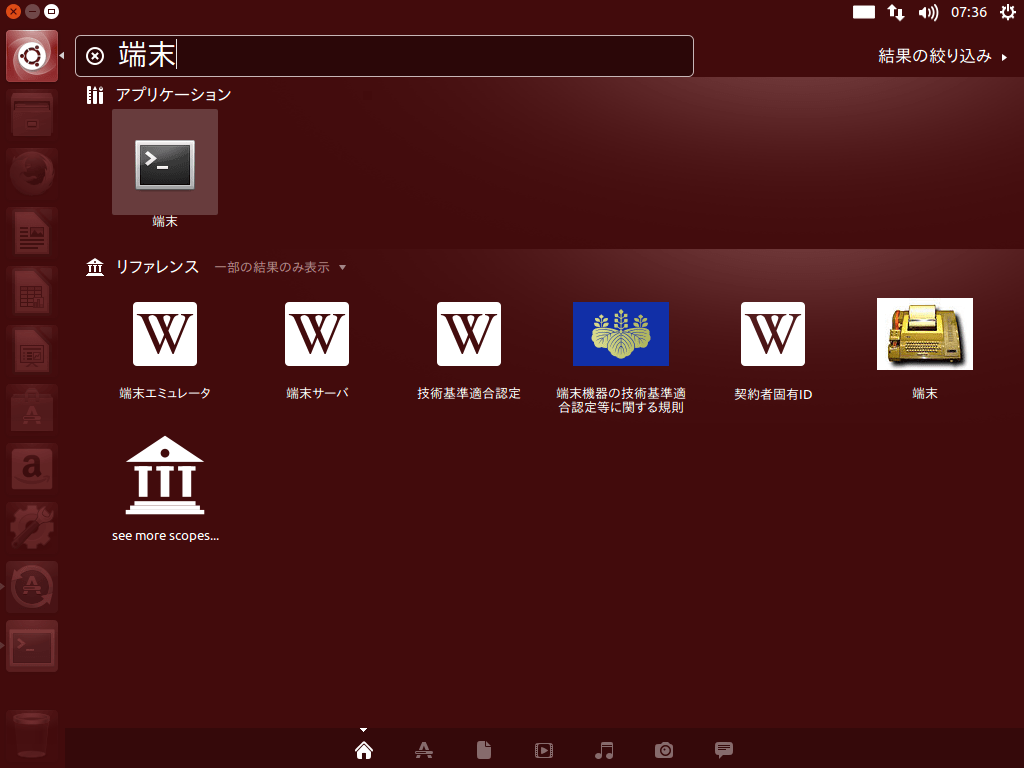Viewport: 1024px width, 768px height.
Task: Open the Ubuntu Software Center
Action: click(x=31, y=409)
